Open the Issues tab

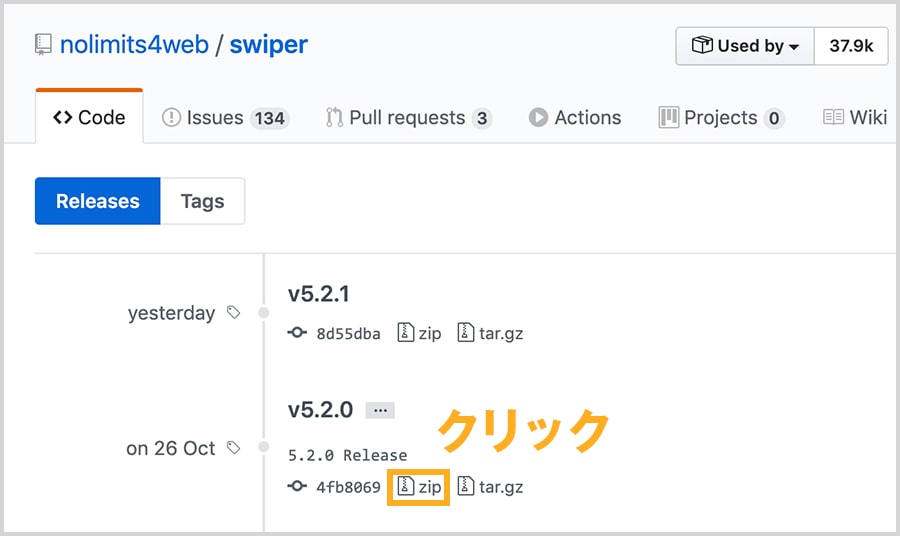click(226, 118)
